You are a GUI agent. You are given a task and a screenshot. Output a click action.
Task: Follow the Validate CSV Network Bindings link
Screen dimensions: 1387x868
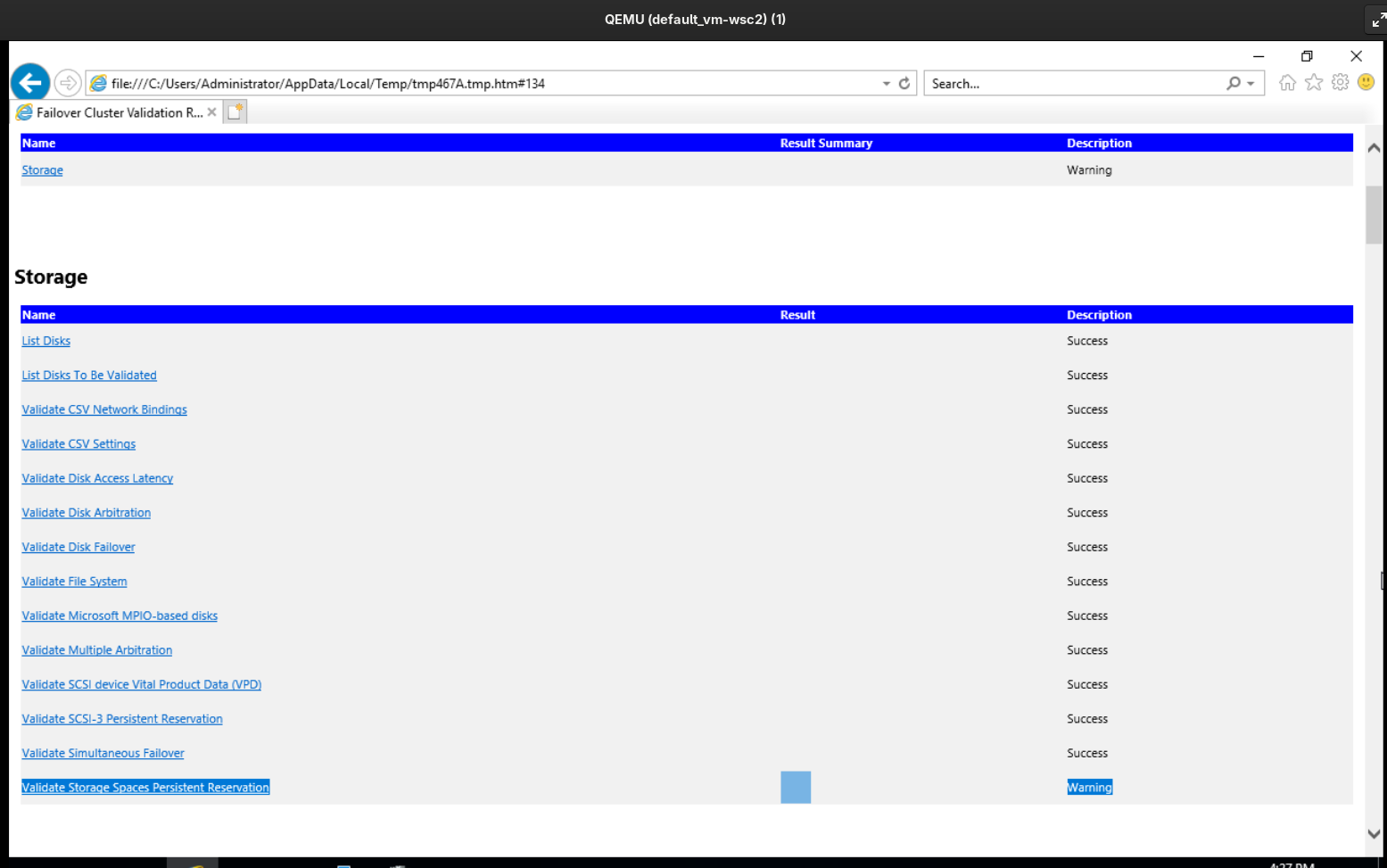pos(104,409)
